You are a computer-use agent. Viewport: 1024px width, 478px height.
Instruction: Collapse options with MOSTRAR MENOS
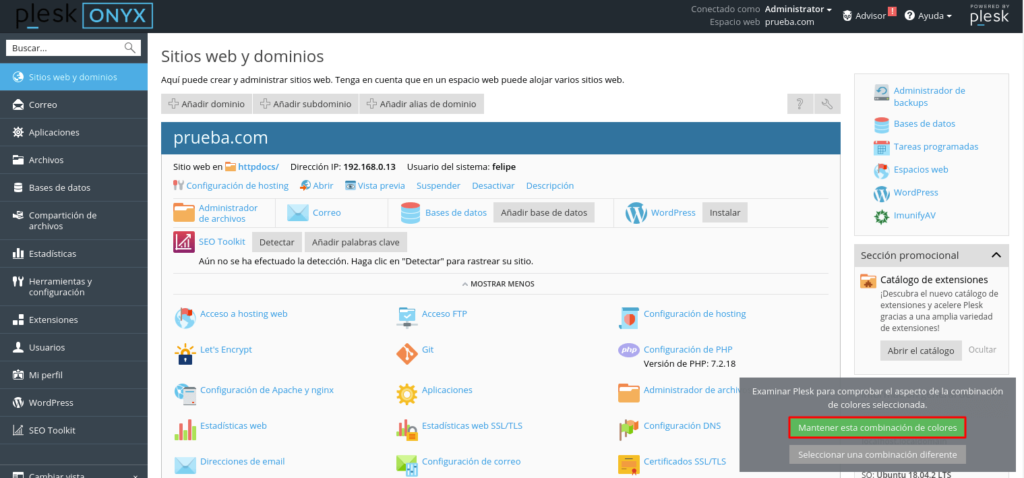[500, 284]
